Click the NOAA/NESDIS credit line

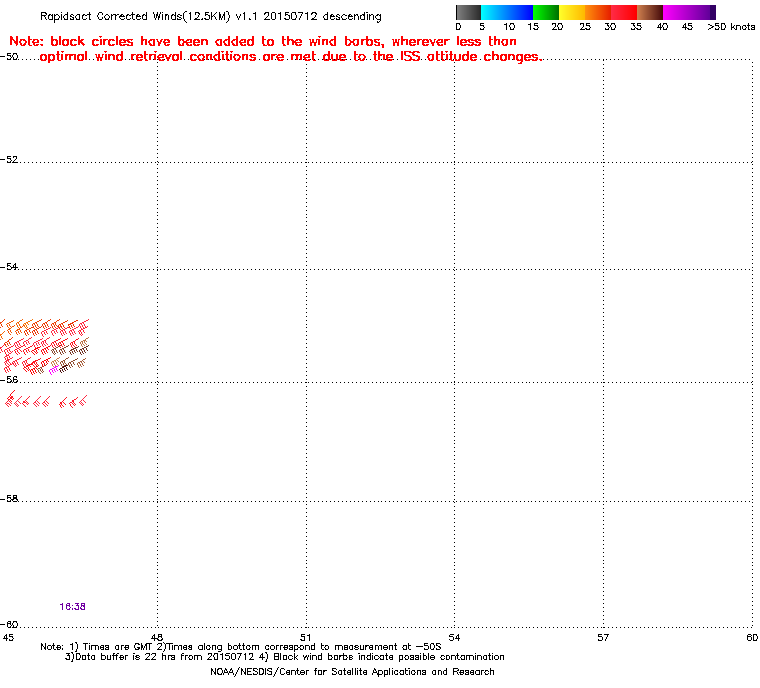point(352,672)
